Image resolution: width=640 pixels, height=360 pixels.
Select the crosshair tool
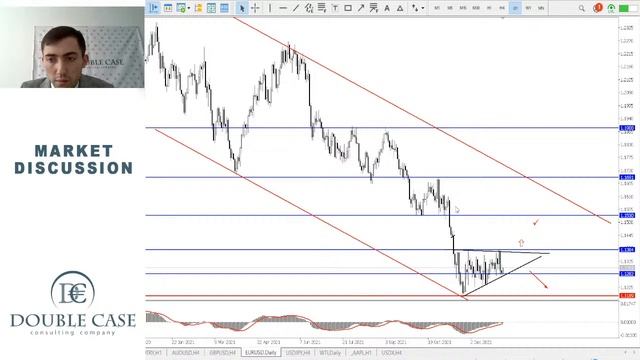click(255, 8)
